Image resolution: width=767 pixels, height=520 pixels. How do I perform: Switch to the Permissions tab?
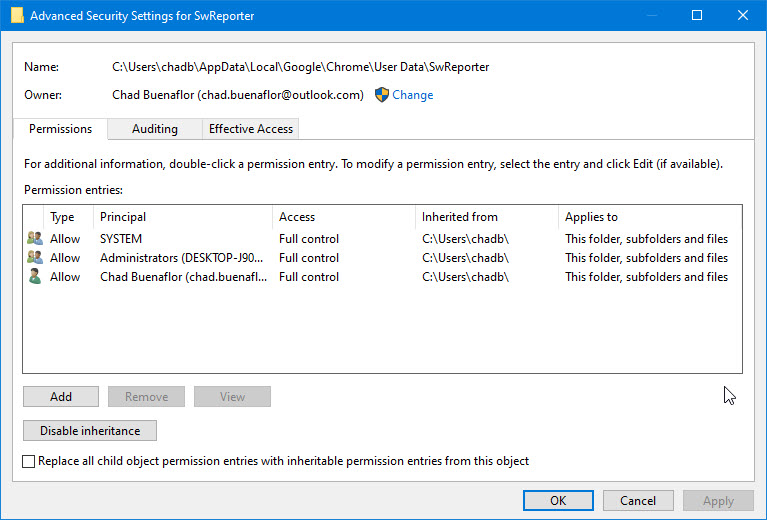[60, 129]
